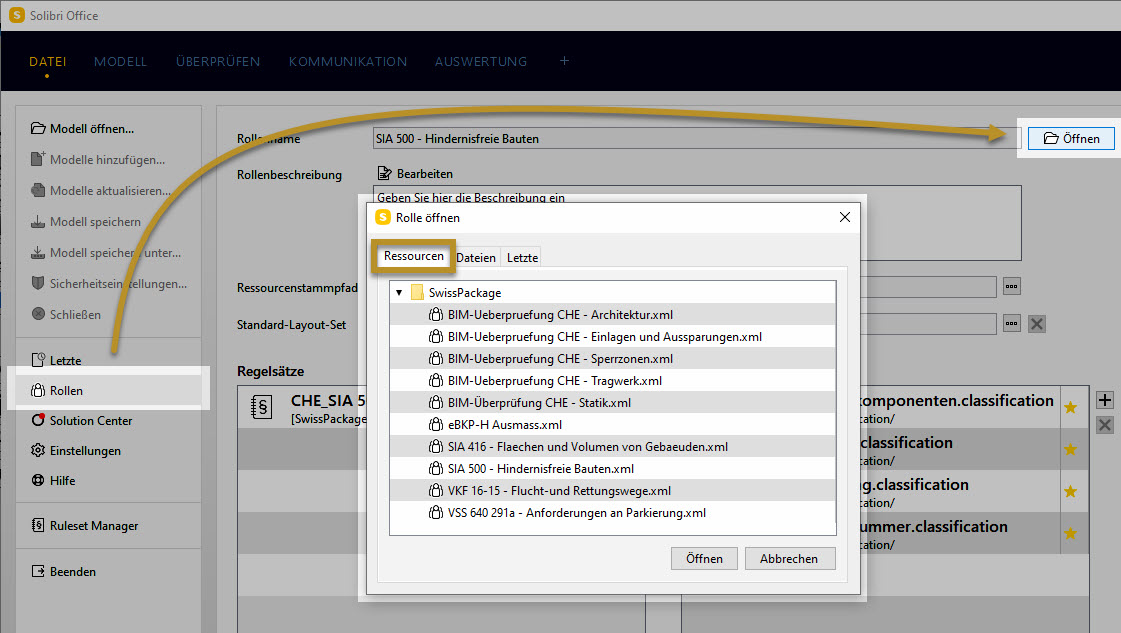Select BIM-Ueberpruefung CHE - Einlagen und Aussparungen.xml

click(613, 337)
